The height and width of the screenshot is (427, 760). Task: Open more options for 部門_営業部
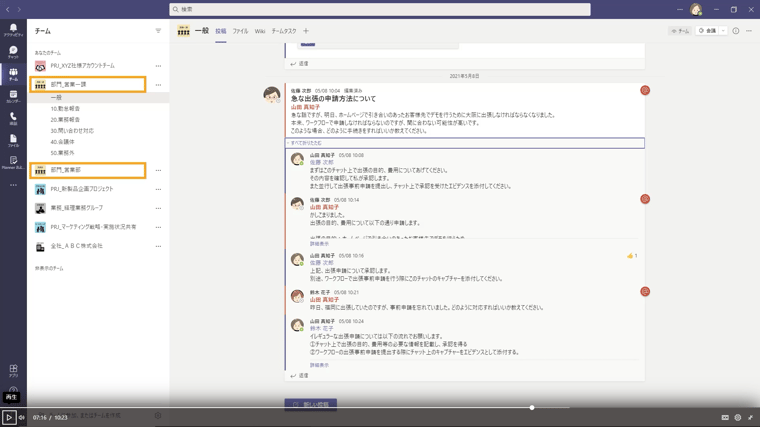158,171
